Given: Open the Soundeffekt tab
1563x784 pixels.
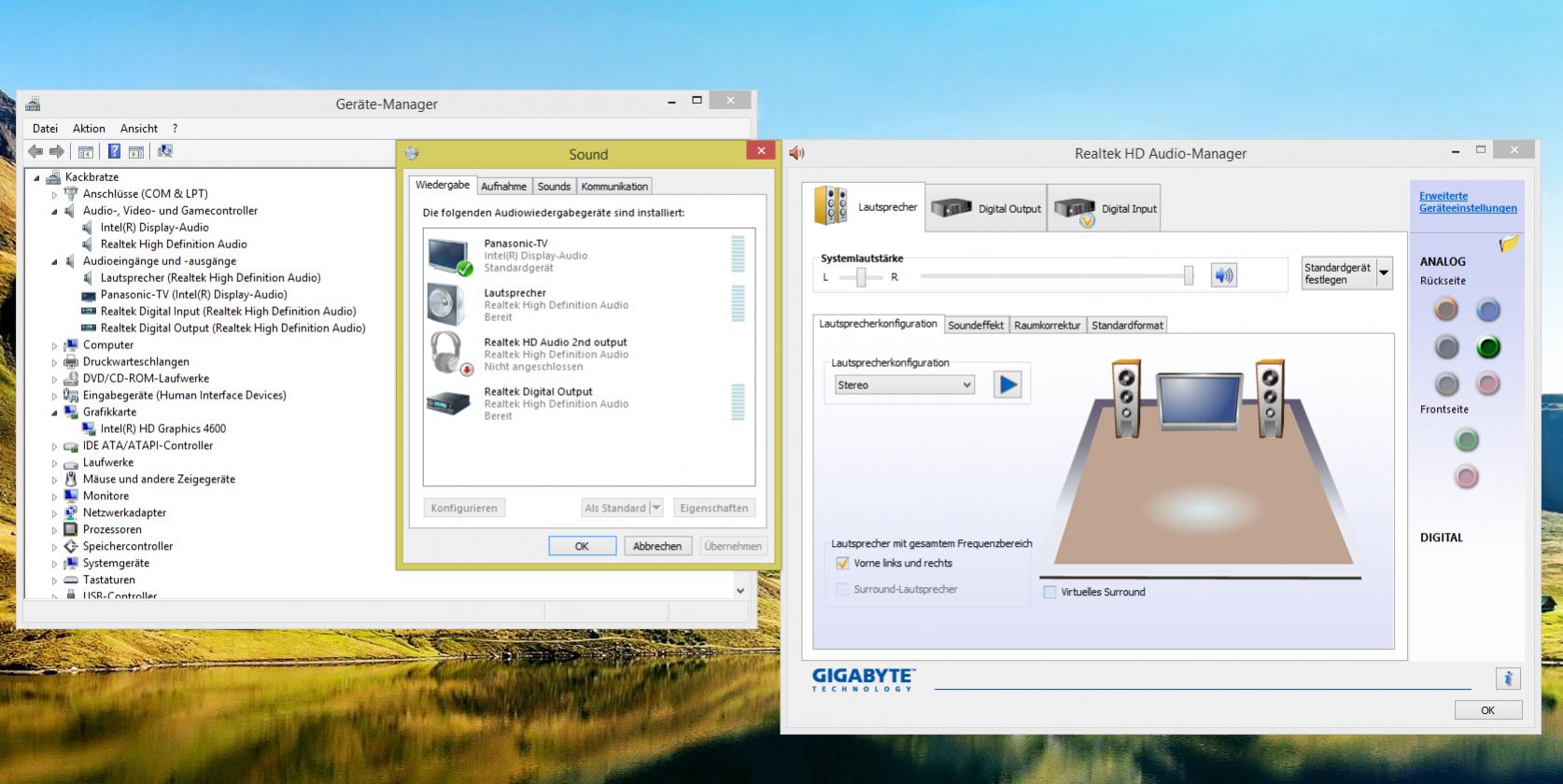Looking at the screenshot, I should 976,325.
